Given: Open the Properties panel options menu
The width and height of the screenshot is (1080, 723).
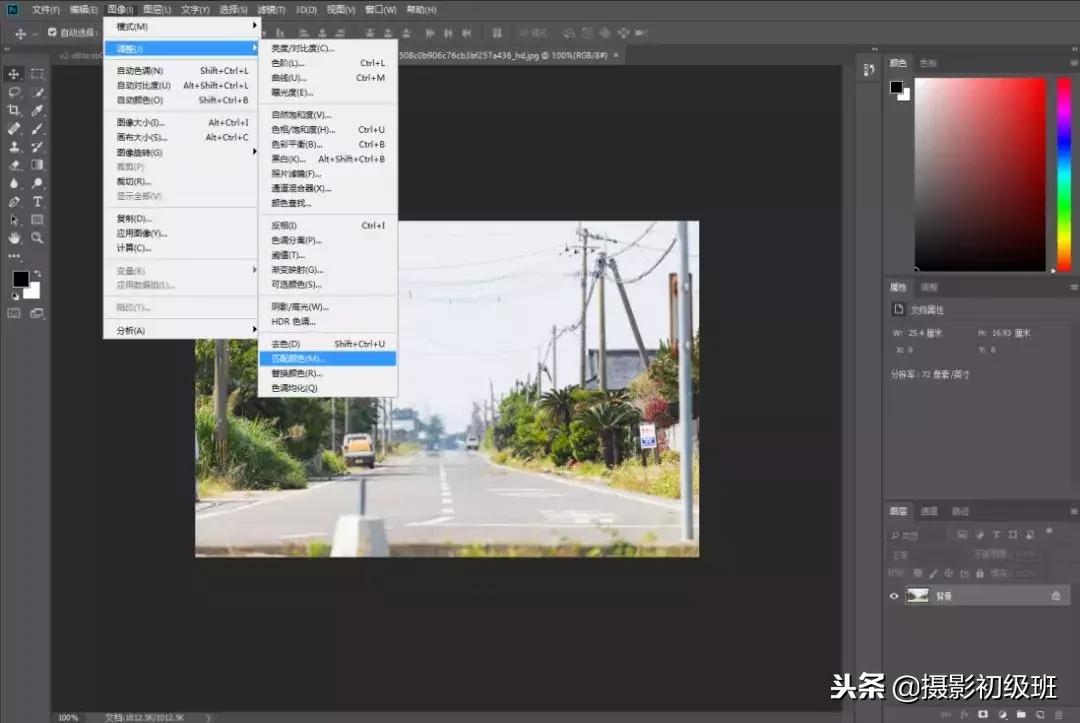Looking at the screenshot, I should 1073,287.
